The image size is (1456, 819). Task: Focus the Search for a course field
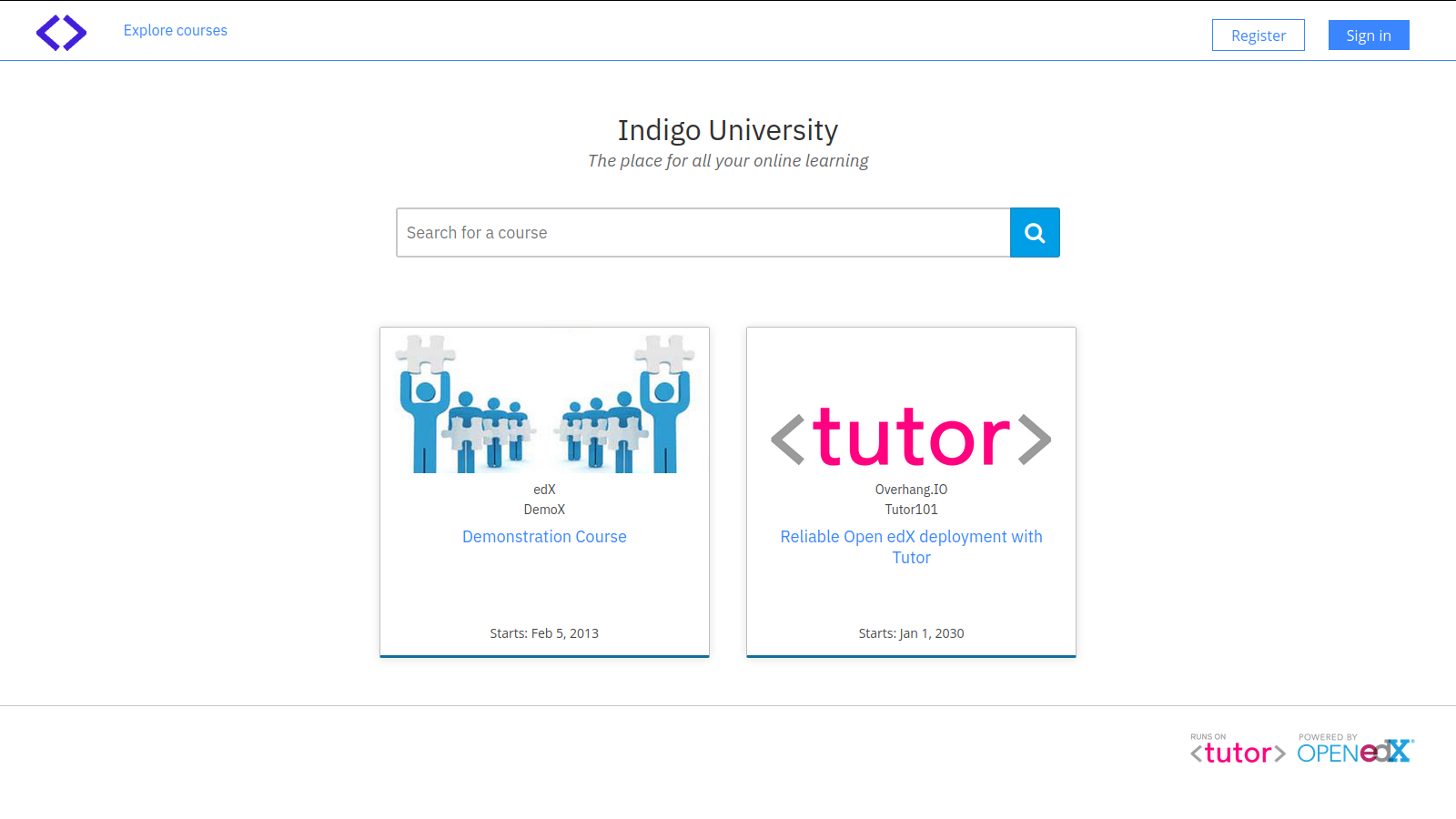tap(703, 233)
